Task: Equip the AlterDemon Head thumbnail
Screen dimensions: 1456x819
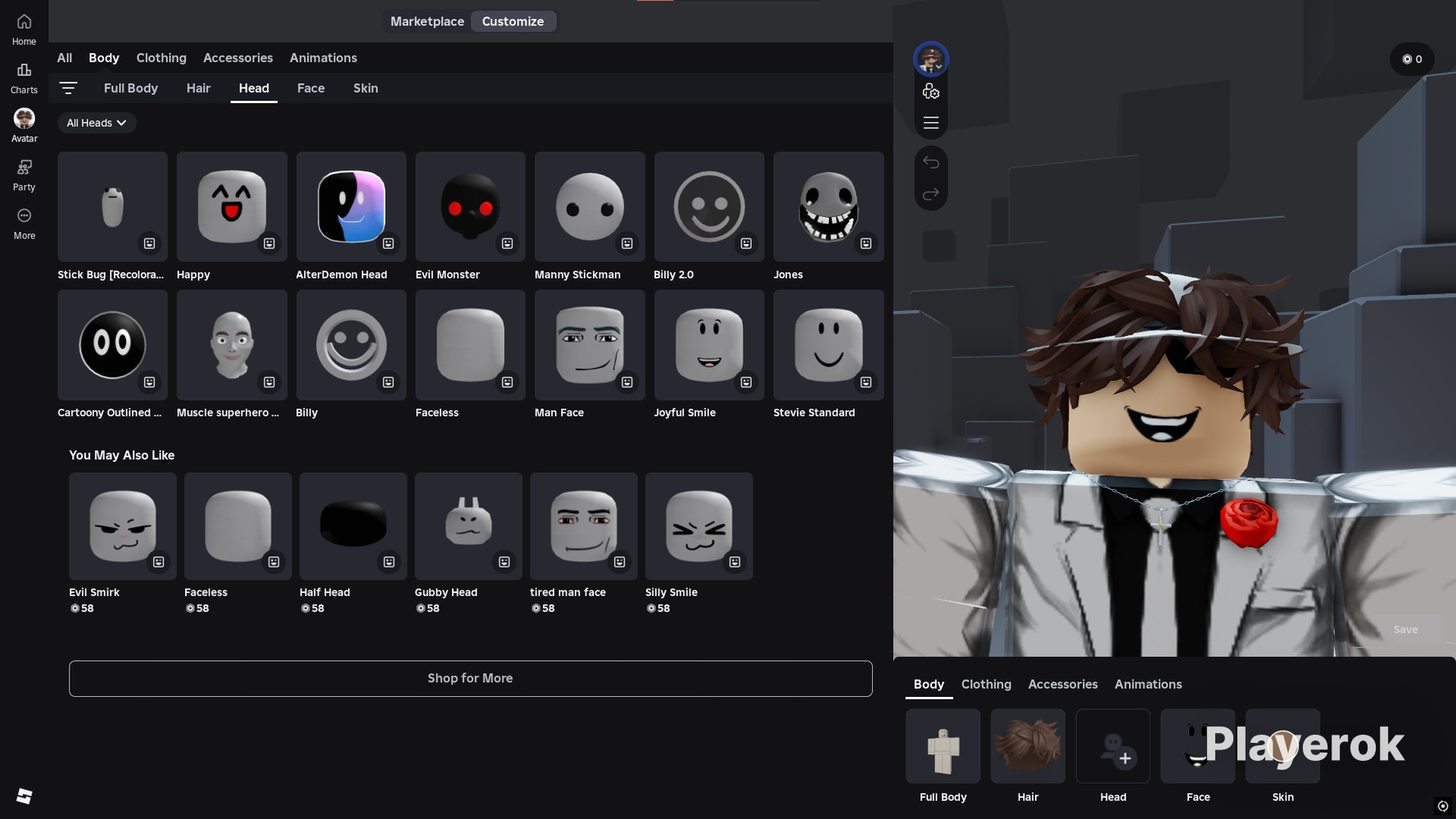Action: [x=351, y=206]
